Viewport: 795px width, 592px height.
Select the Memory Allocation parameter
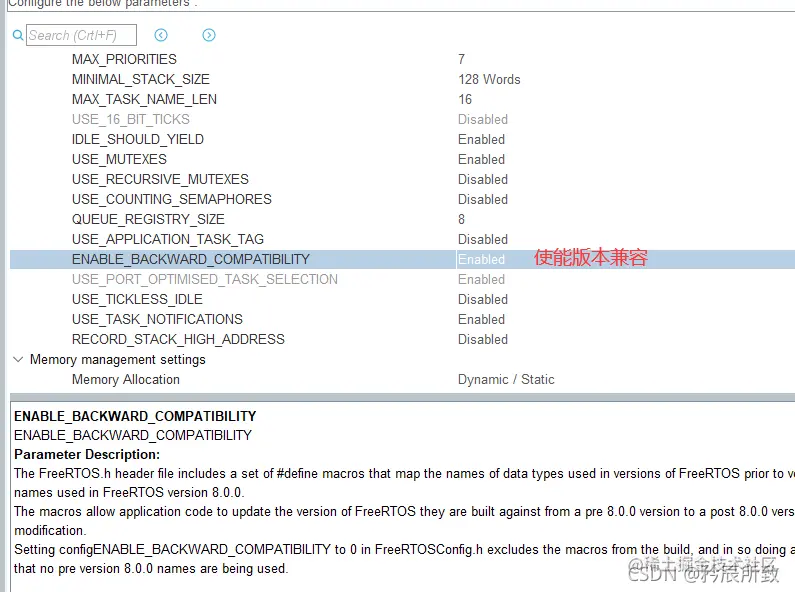pyautogui.click(x=126, y=380)
